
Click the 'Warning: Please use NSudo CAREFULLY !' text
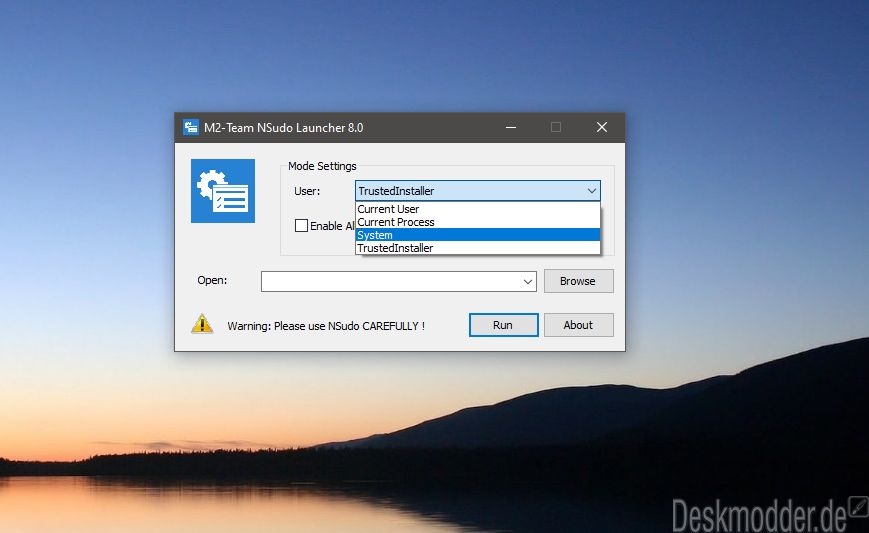point(326,326)
